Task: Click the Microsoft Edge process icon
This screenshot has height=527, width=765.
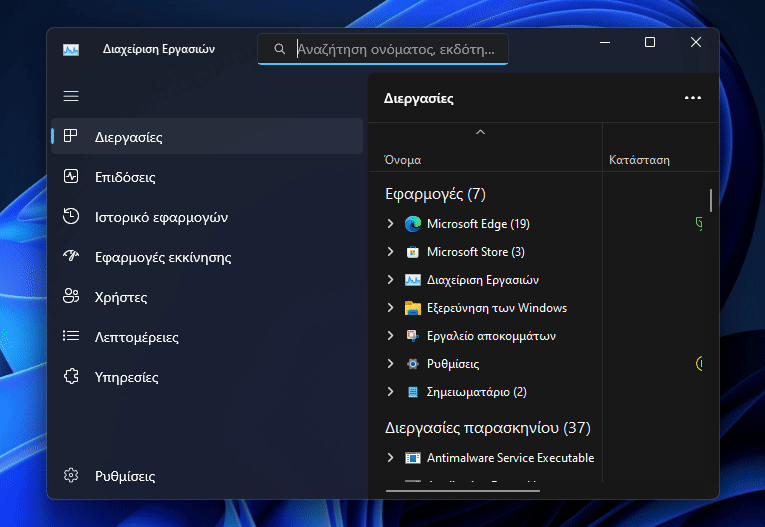Action: (413, 224)
